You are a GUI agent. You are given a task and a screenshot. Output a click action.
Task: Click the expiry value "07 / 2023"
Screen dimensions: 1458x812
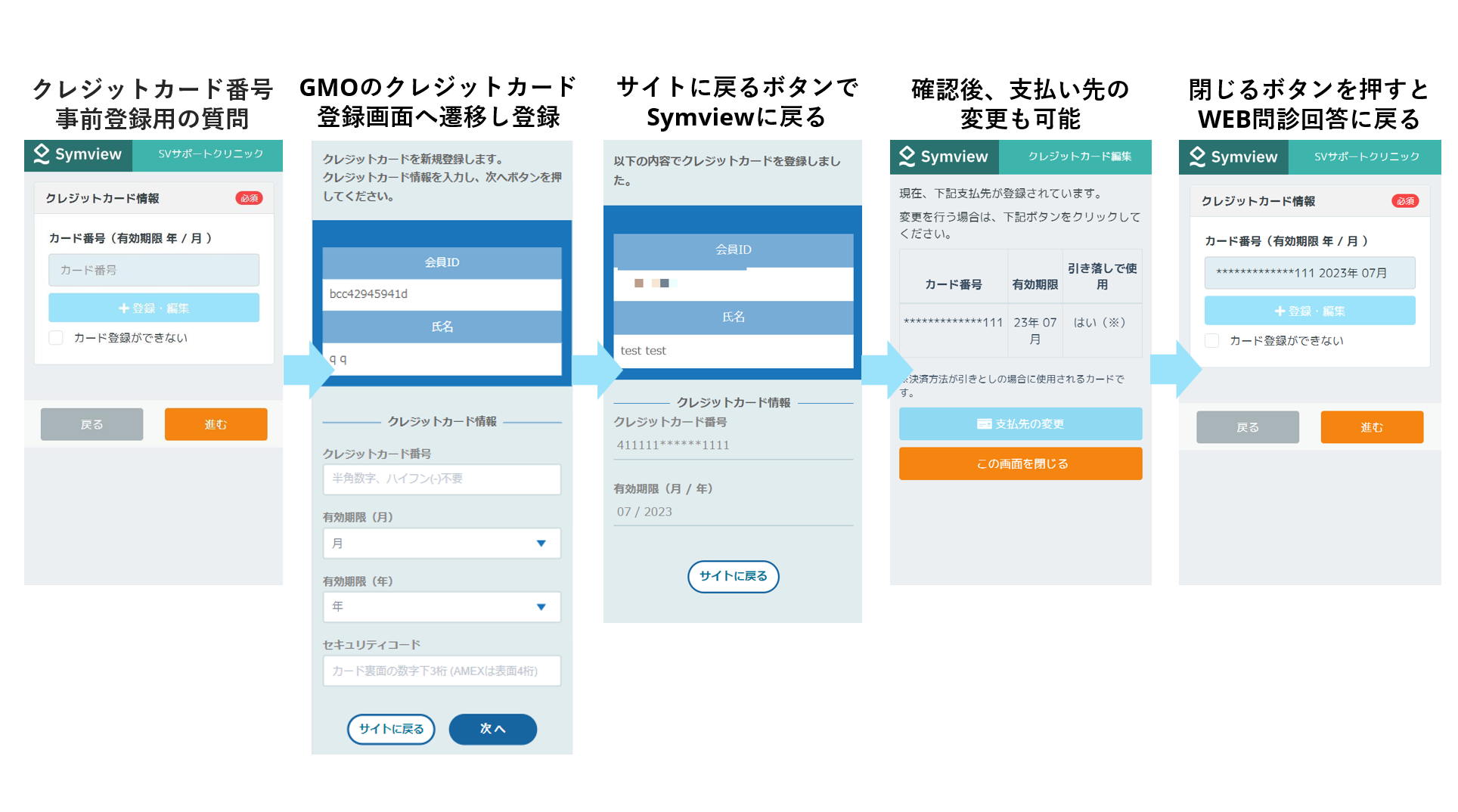click(x=644, y=512)
